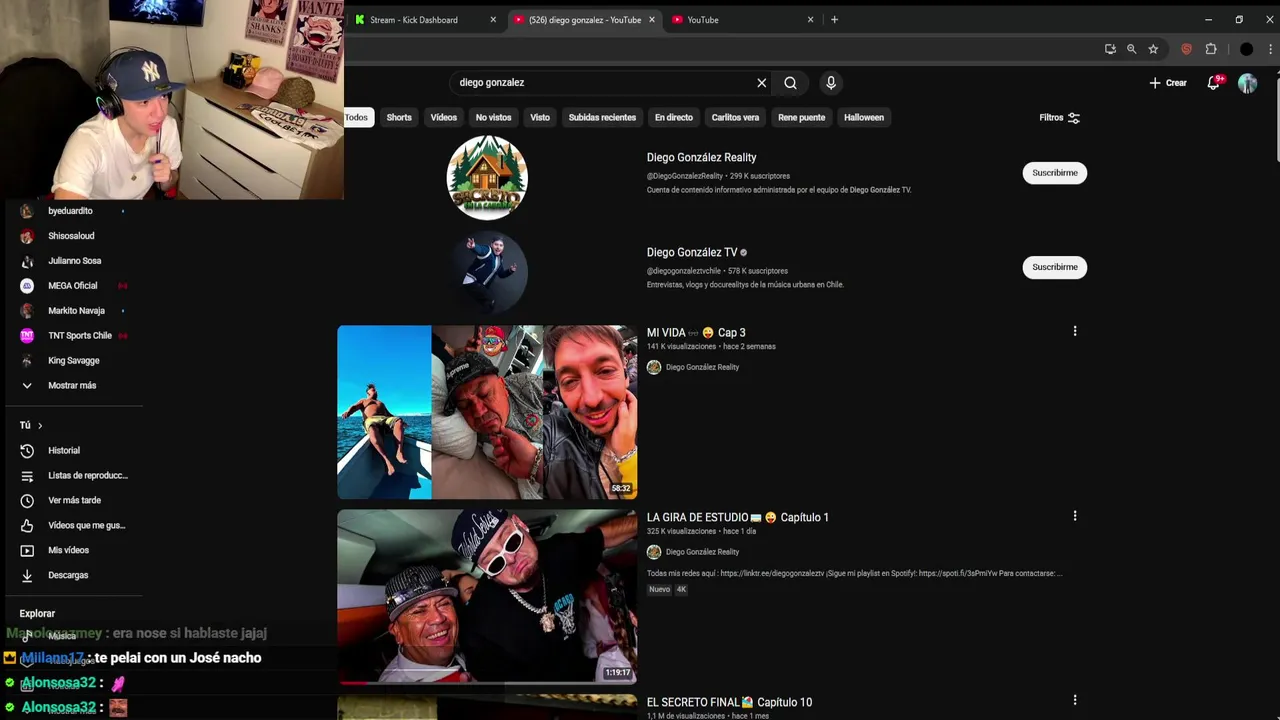This screenshot has height=720, width=1280.
Task: Click the browser zoom magnifier icon
Action: (1131, 49)
